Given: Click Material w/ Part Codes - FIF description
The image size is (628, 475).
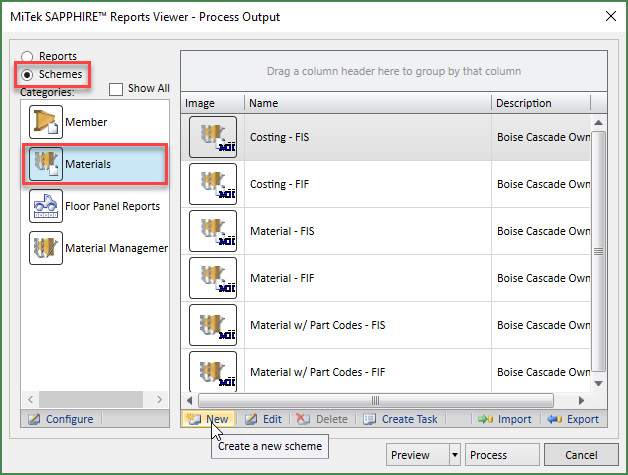Looking at the screenshot, I should pos(541,372).
